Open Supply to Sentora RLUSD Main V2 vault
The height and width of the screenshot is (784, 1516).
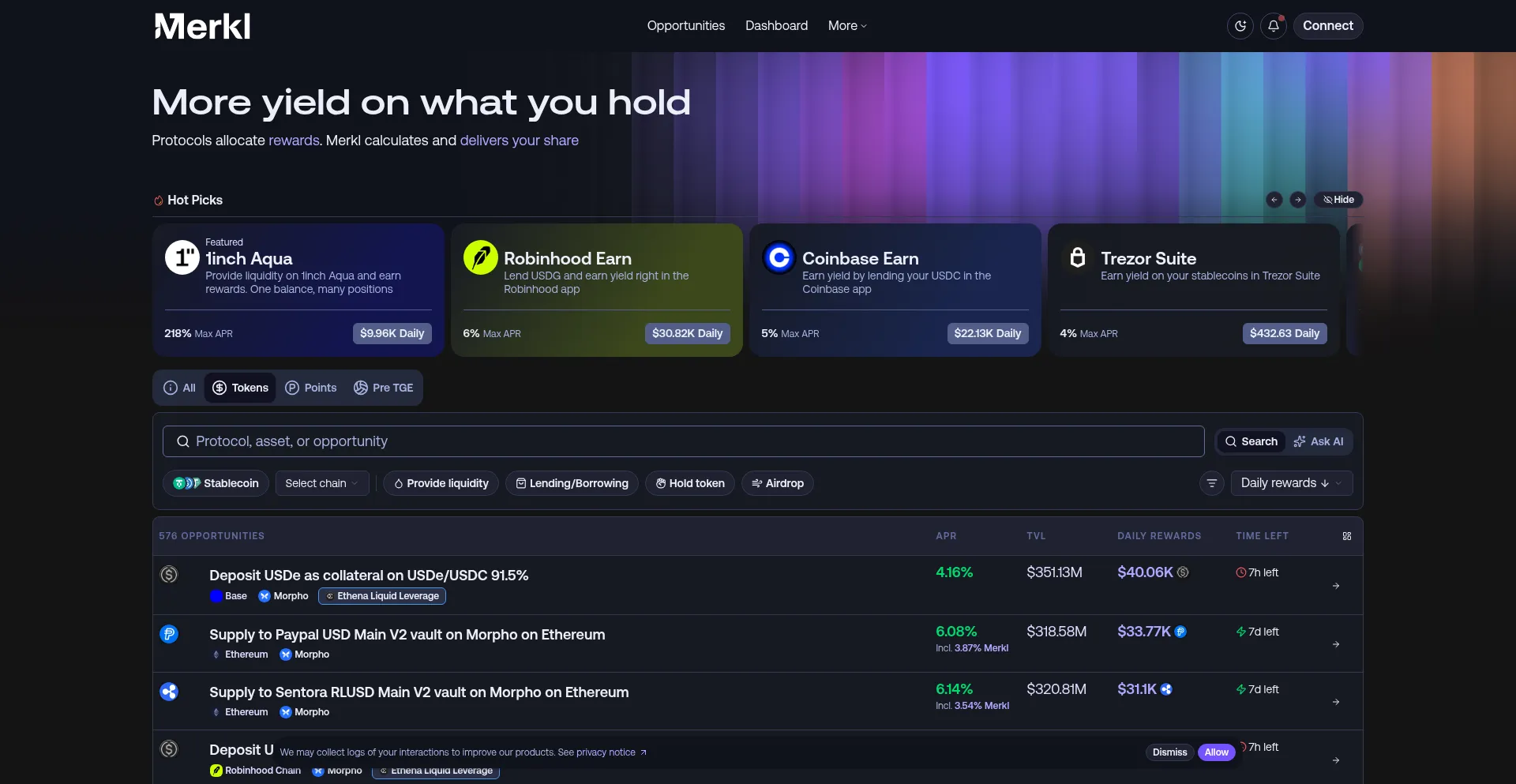click(x=419, y=692)
